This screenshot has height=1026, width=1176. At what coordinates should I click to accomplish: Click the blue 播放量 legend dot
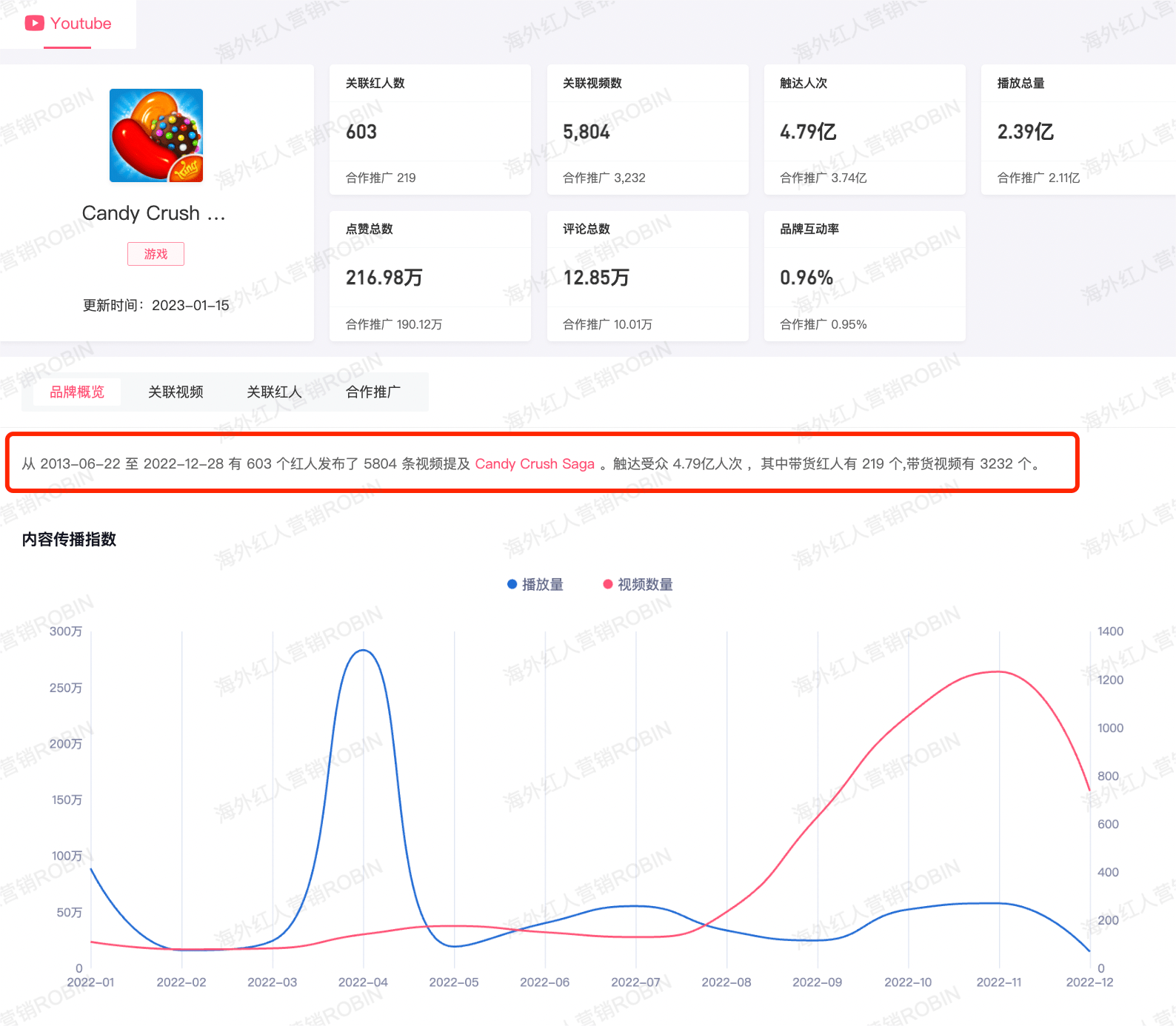click(512, 585)
